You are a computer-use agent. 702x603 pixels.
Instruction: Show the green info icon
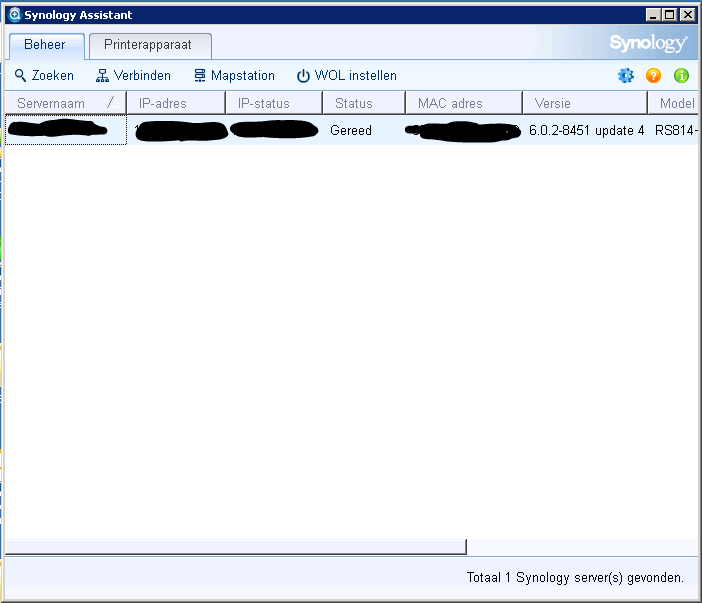(x=681, y=76)
